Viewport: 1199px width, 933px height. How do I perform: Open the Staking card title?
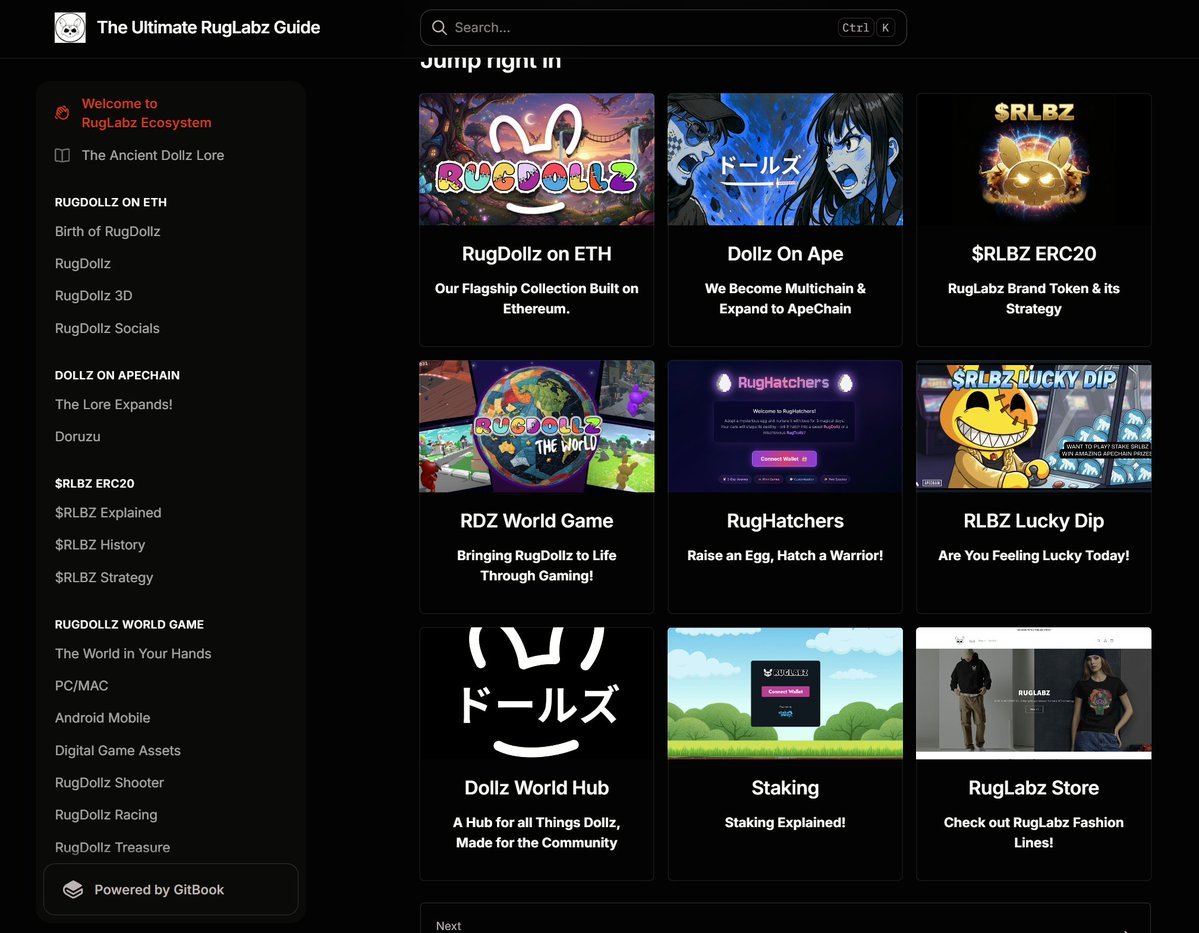point(785,788)
